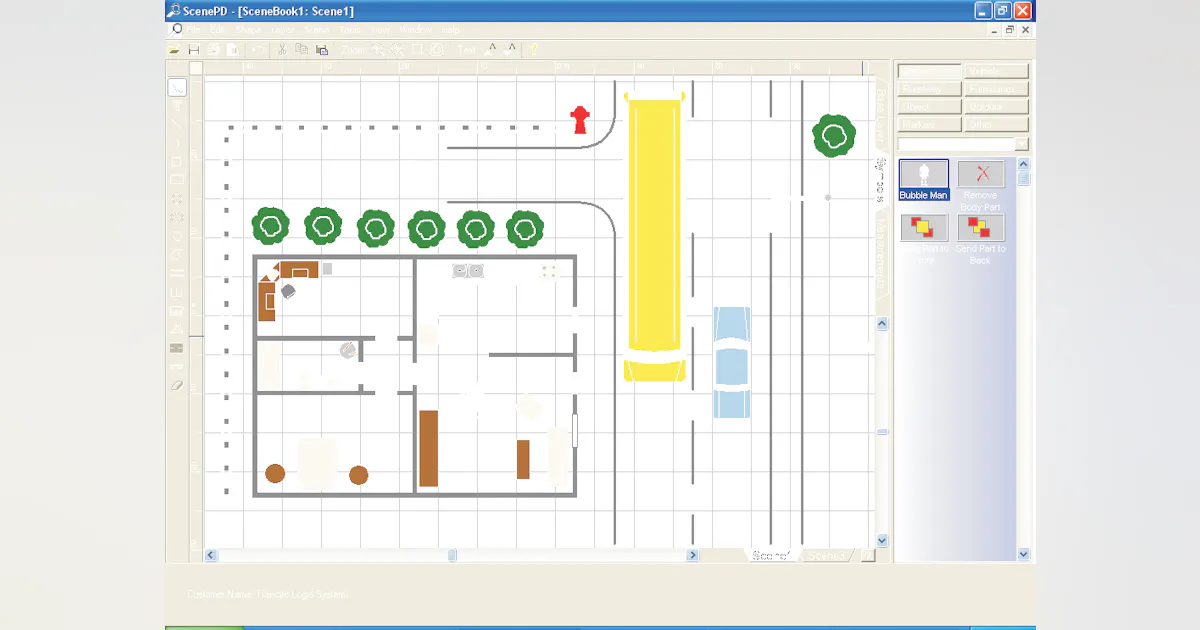The height and width of the screenshot is (630, 1200).
Task: Copy selection using the toolbar copy icon
Action: [301, 49]
